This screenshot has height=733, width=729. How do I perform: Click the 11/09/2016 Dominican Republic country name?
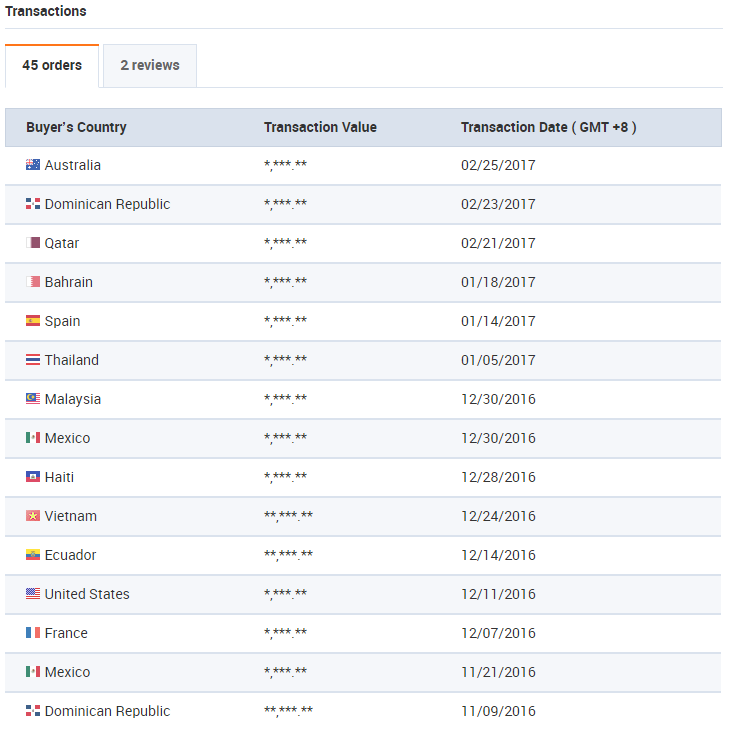point(107,711)
